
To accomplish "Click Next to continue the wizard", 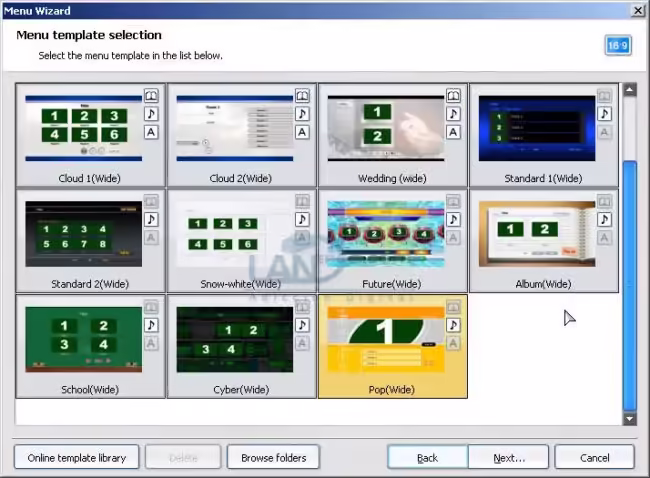I will 509,457.
